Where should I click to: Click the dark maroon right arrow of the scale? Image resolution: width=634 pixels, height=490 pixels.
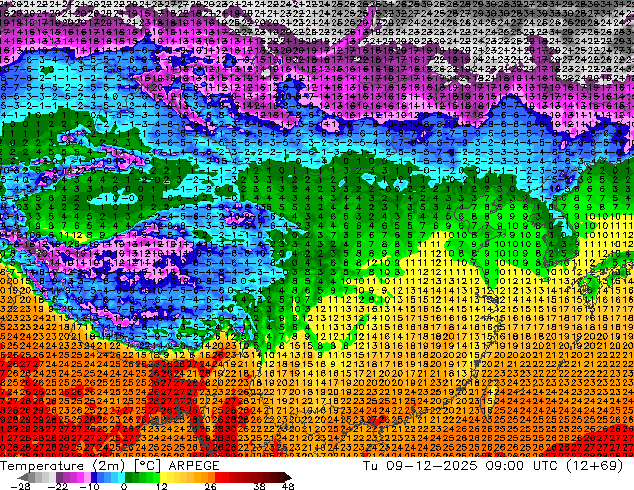tap(287, 477)
